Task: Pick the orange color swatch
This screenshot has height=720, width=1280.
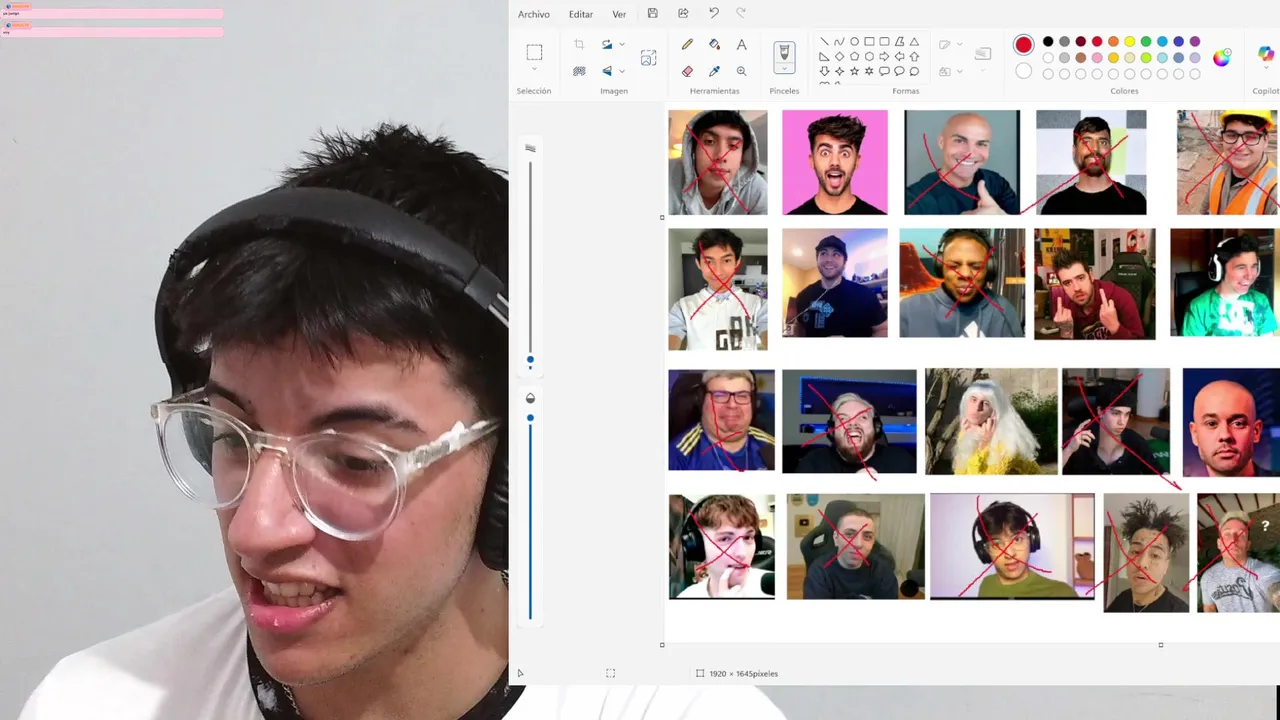Action: coord(1113,42)
